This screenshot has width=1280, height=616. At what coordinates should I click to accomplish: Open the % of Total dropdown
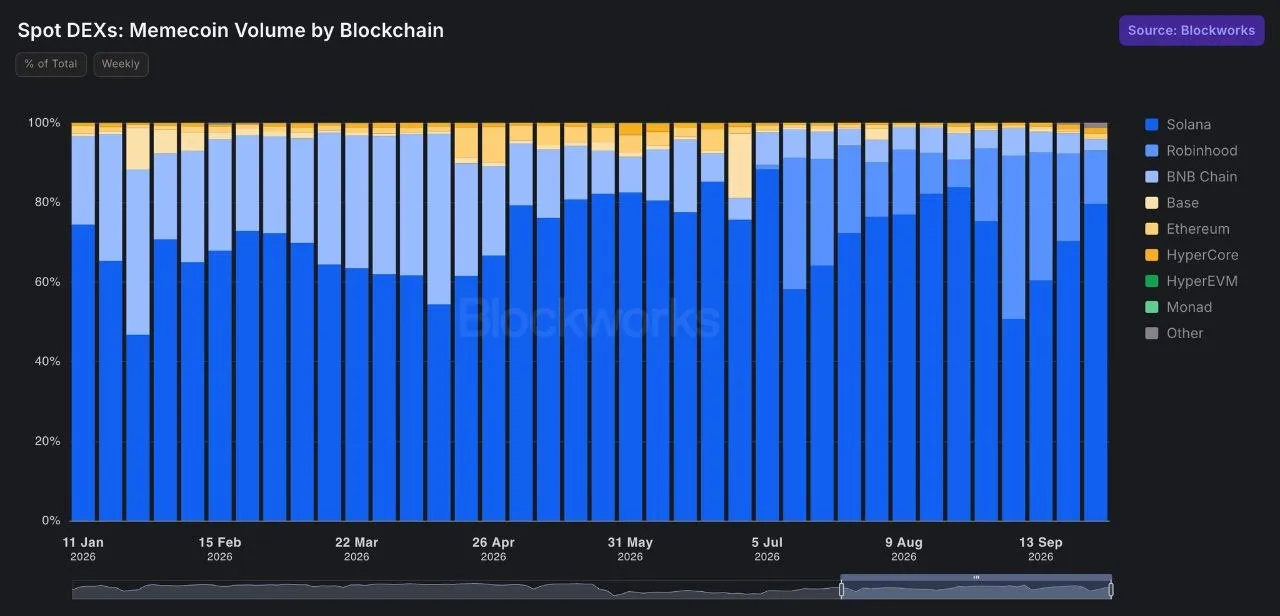(51, 64)
